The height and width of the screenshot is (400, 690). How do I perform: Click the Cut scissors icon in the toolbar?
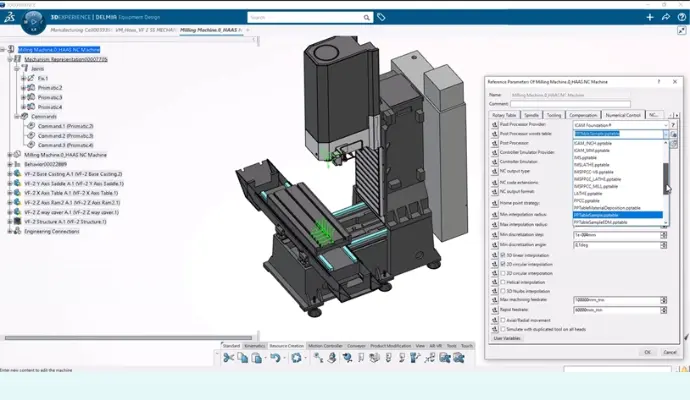228,358
